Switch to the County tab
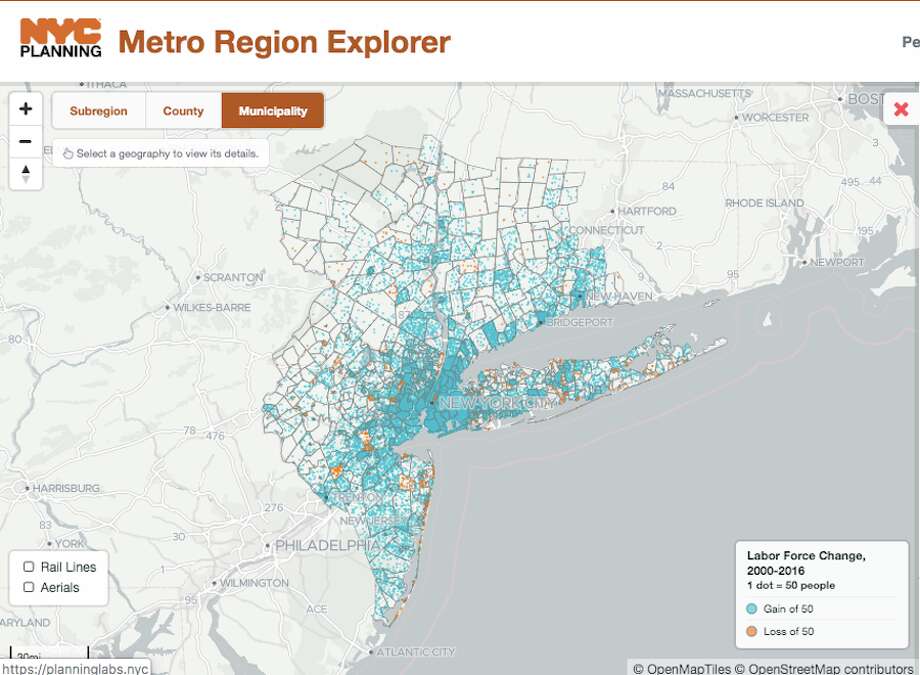 (183, 110)
